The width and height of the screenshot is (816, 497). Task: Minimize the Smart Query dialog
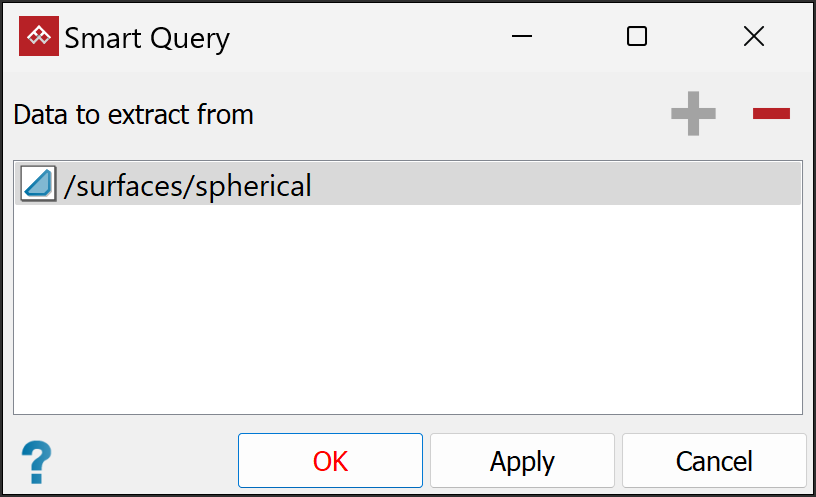pos(521,37)
